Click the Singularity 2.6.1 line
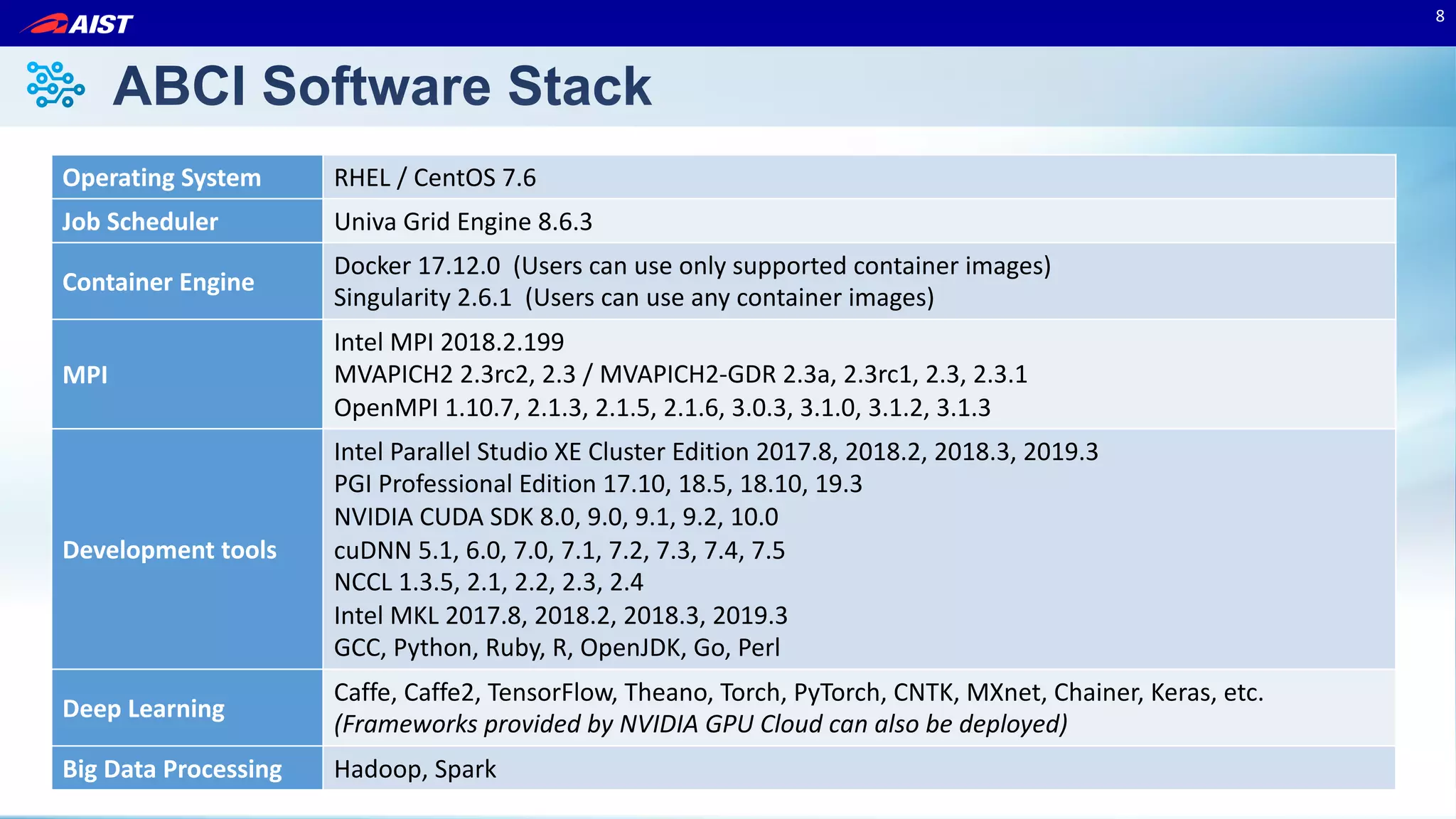1456x819 pixels. pyautogui.click(x=633, y=297)
